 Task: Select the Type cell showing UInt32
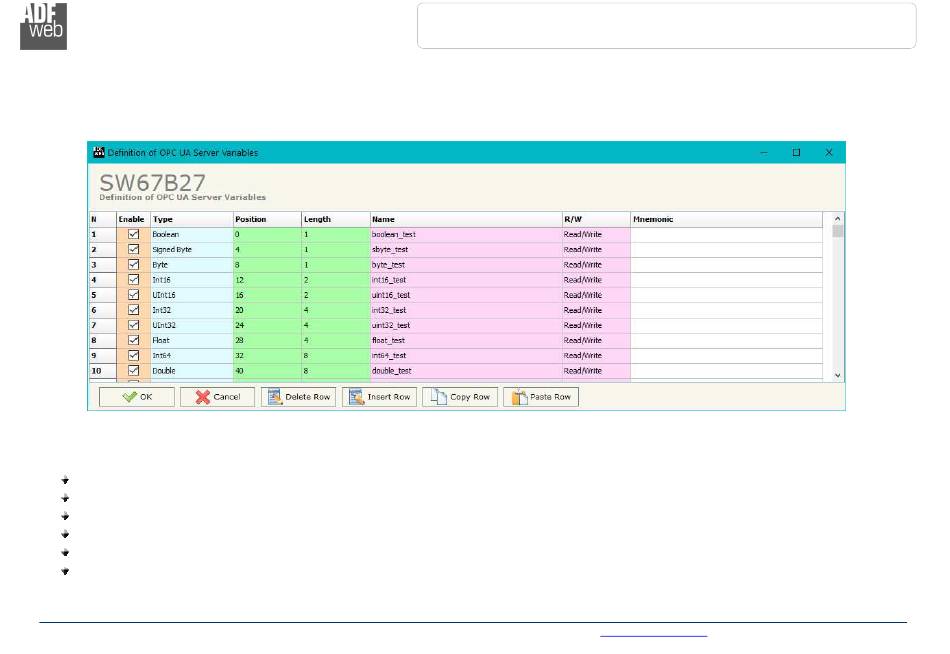(x=190, y=325)
